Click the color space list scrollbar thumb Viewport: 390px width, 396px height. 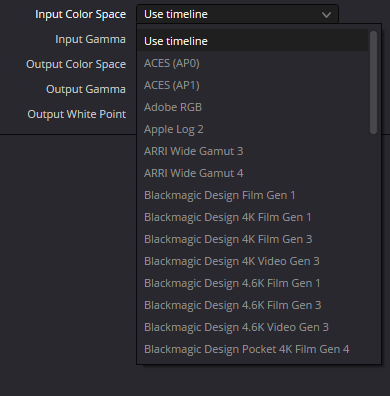pos(373,82)
